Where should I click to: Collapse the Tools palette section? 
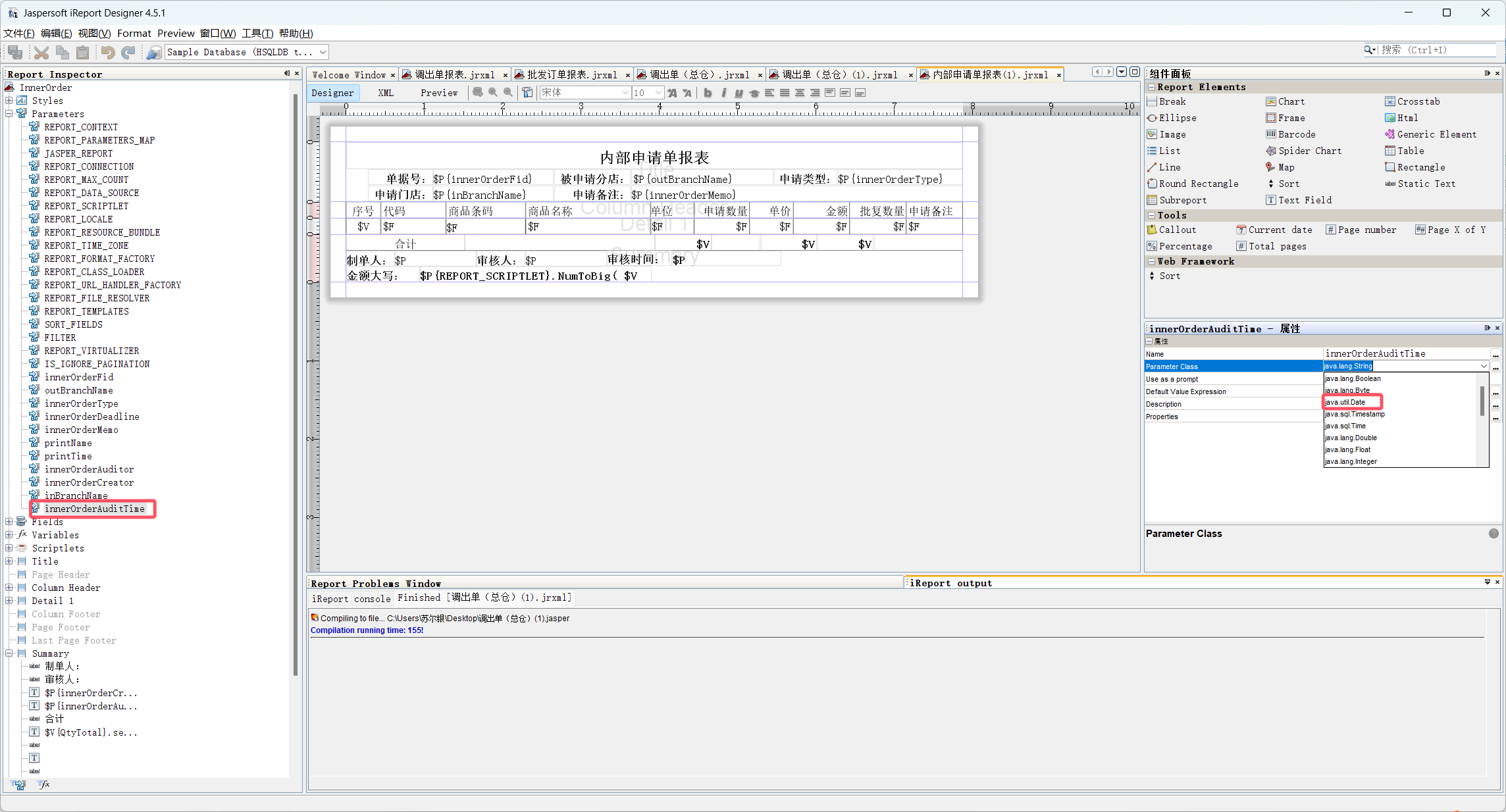(1151, 215)
